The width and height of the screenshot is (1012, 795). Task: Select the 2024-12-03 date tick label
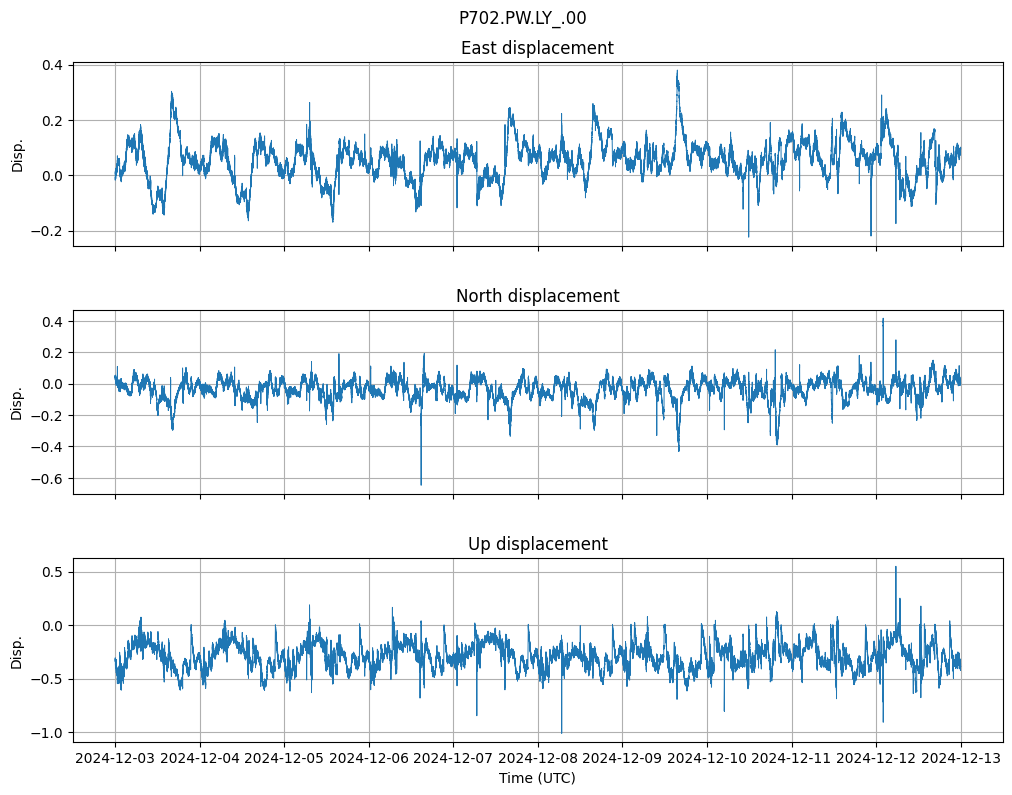tap(115, 758)
